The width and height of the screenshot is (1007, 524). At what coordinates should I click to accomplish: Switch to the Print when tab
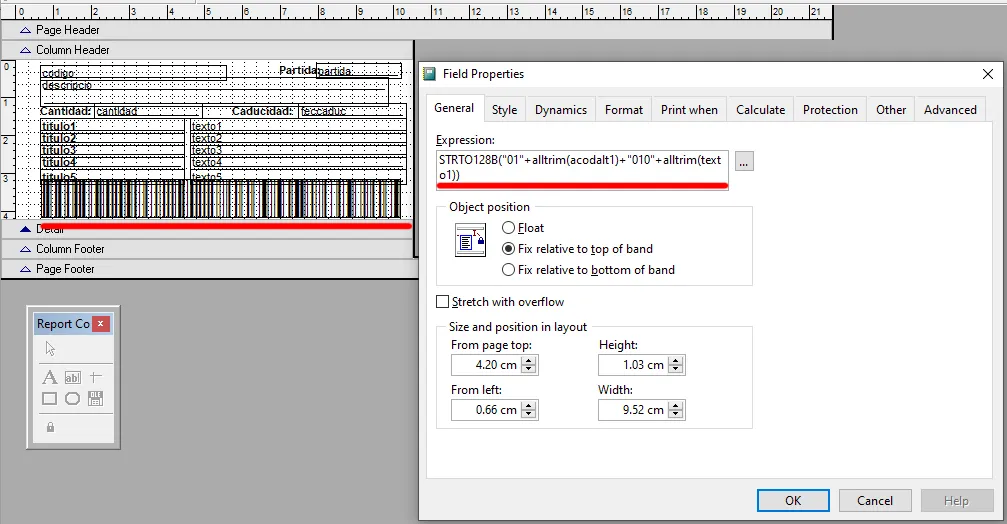(689, 110)
